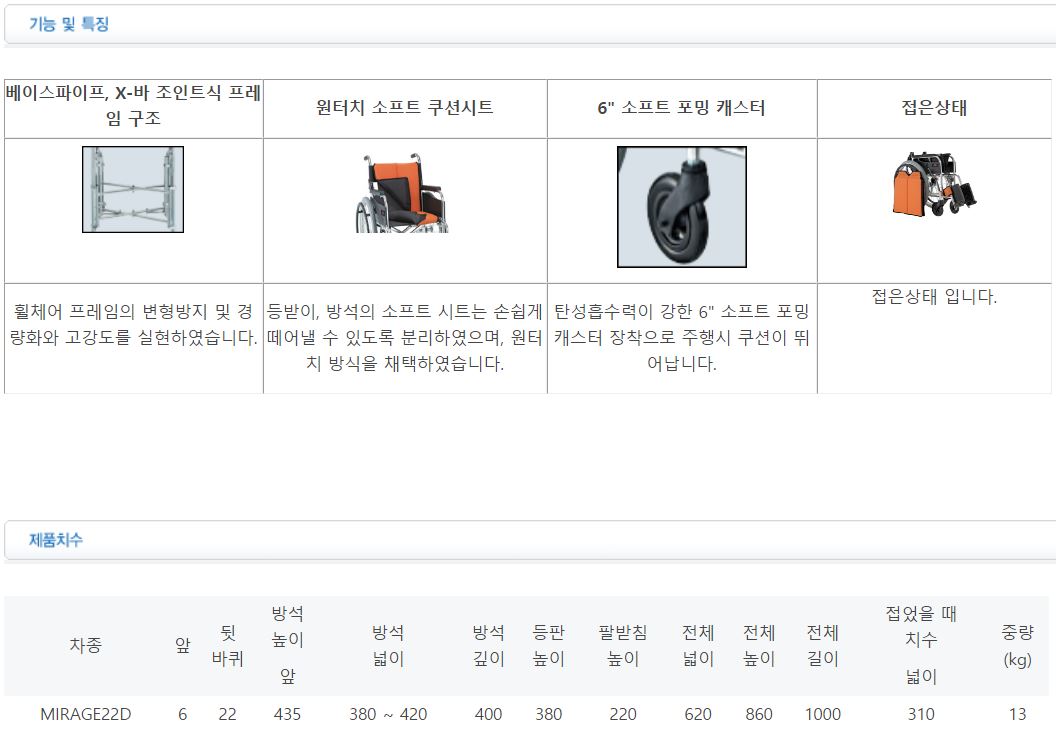This screenshot has width=1056, height=734.
Task: Click the 6-inch soft caster wheel image
Action: (x=681, y=207)
